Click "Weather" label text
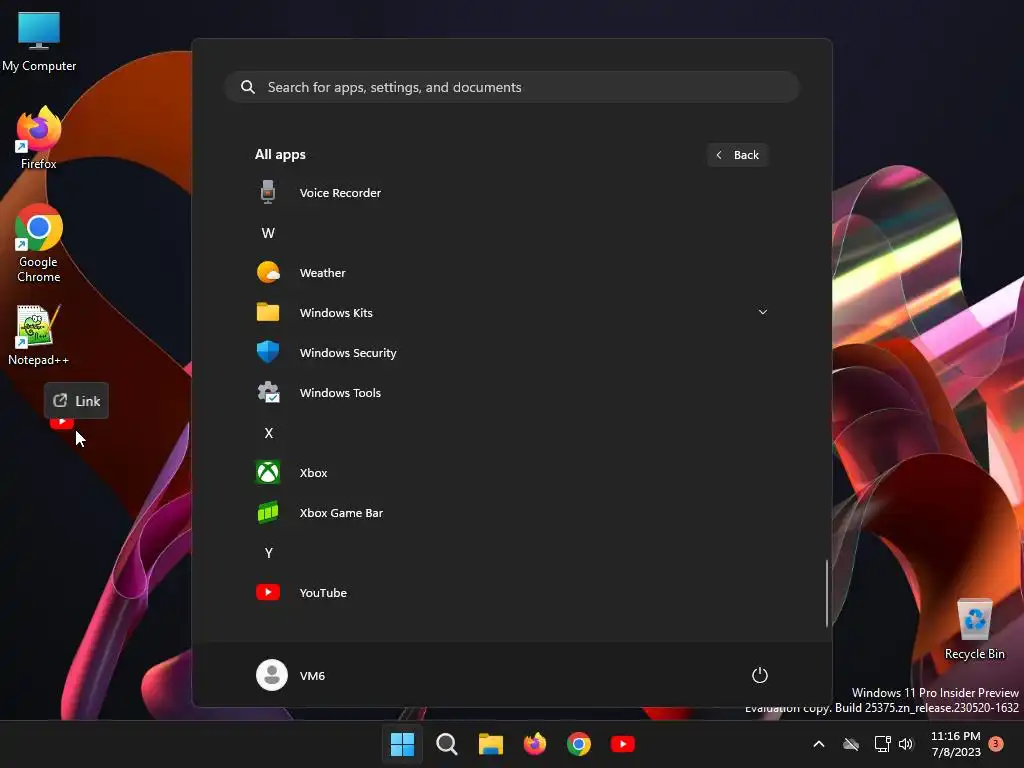Viewport: 1024px width, 768px height. pyautogui.click(x=323, y=272)
